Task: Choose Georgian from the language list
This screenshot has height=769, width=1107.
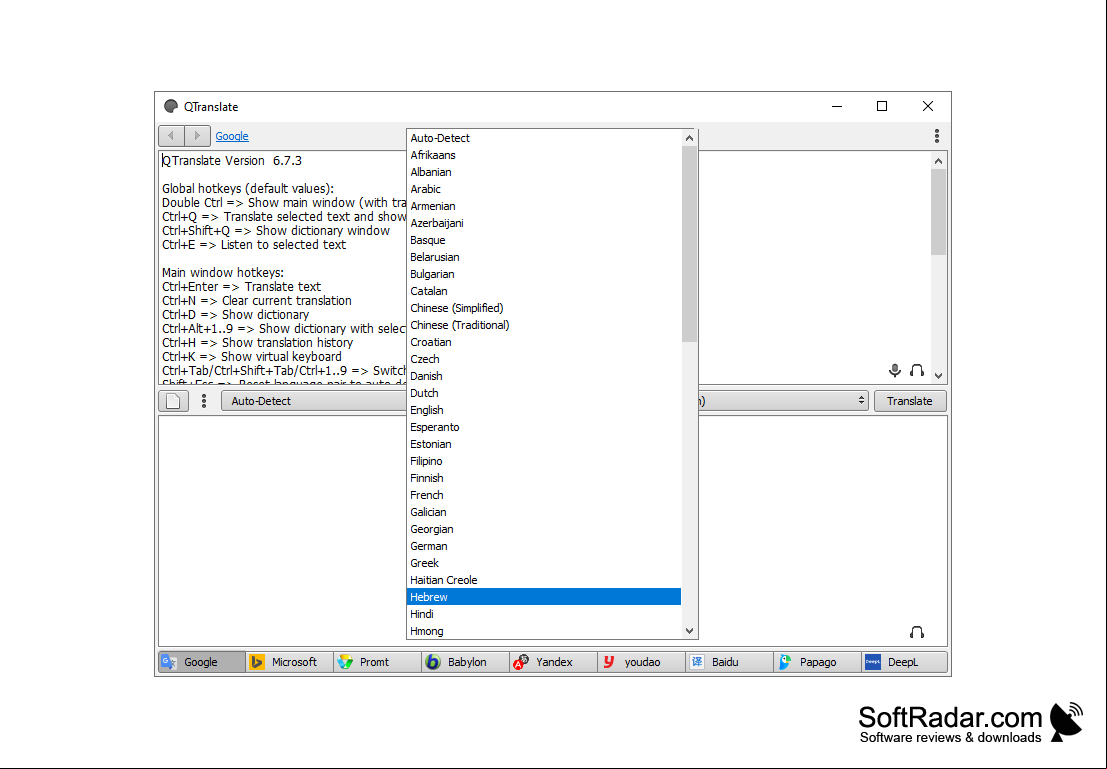Action: point(544,529)
